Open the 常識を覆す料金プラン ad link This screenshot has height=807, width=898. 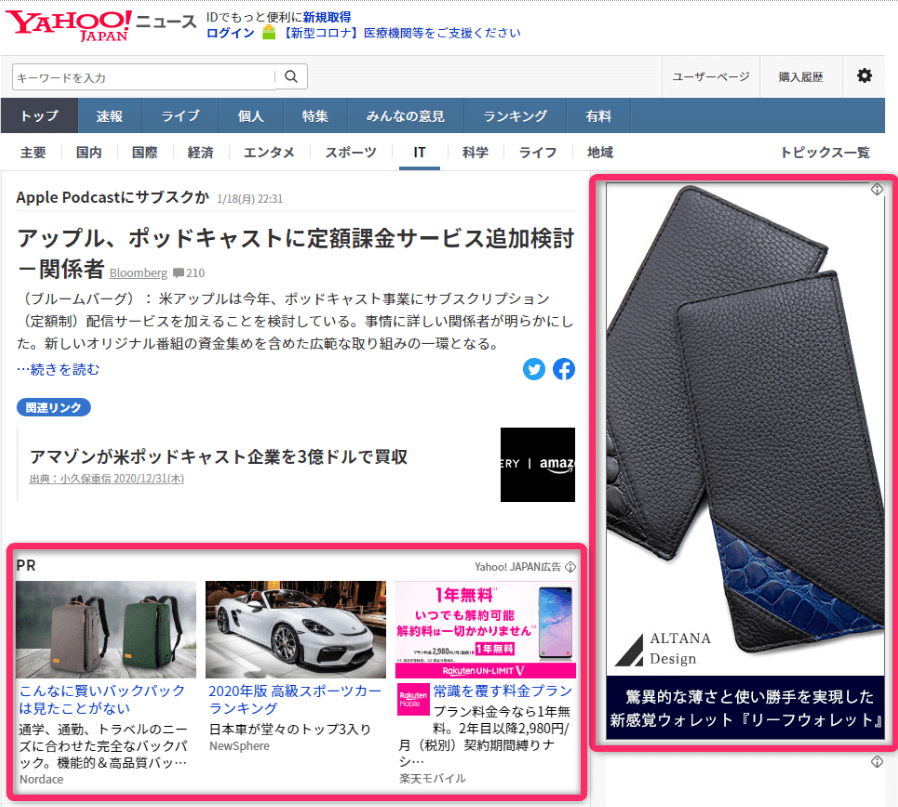(503, 691)
